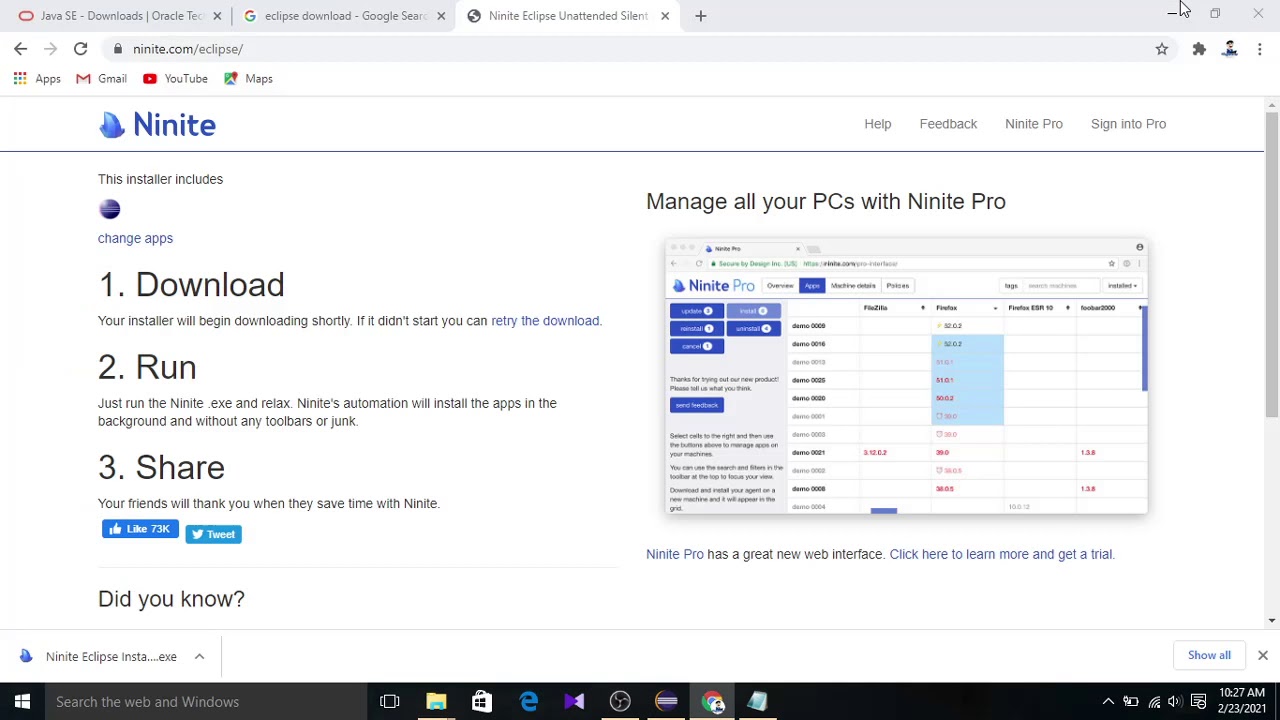Screen dimensions: 1280x720
Task: Go back with the browser back arrow
Action: click(20, 49)
